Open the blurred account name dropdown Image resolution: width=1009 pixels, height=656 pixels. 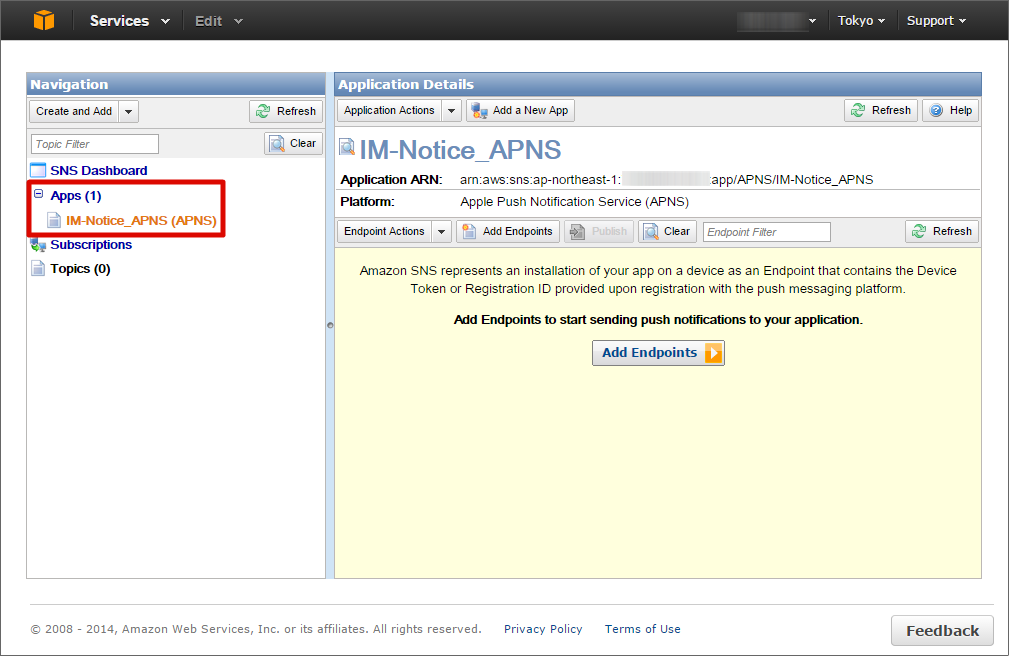[777, 21]
